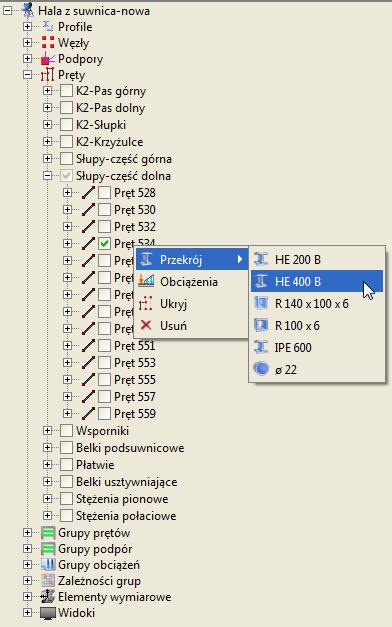Click the Węzły red nodes icon

[48, 42]
